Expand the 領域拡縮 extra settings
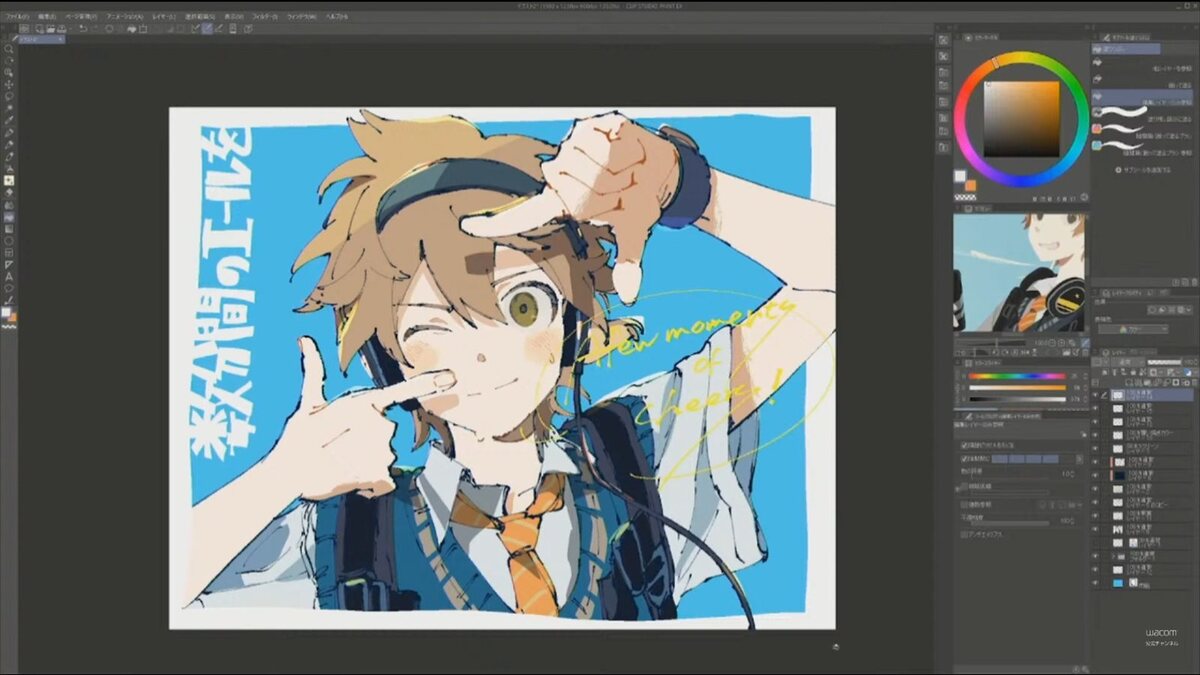 [958, 487]
